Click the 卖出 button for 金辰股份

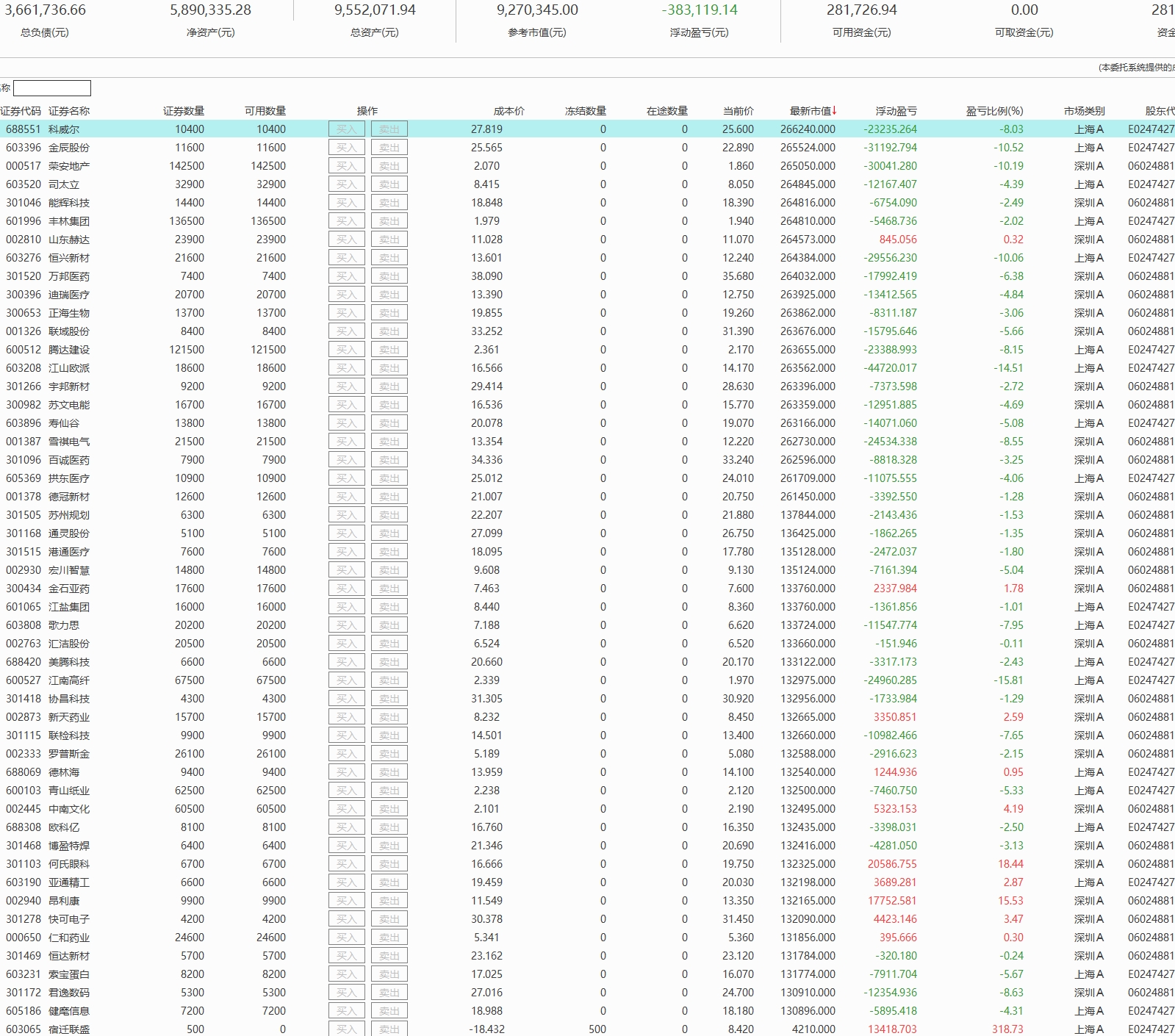[x=389, y=148]
